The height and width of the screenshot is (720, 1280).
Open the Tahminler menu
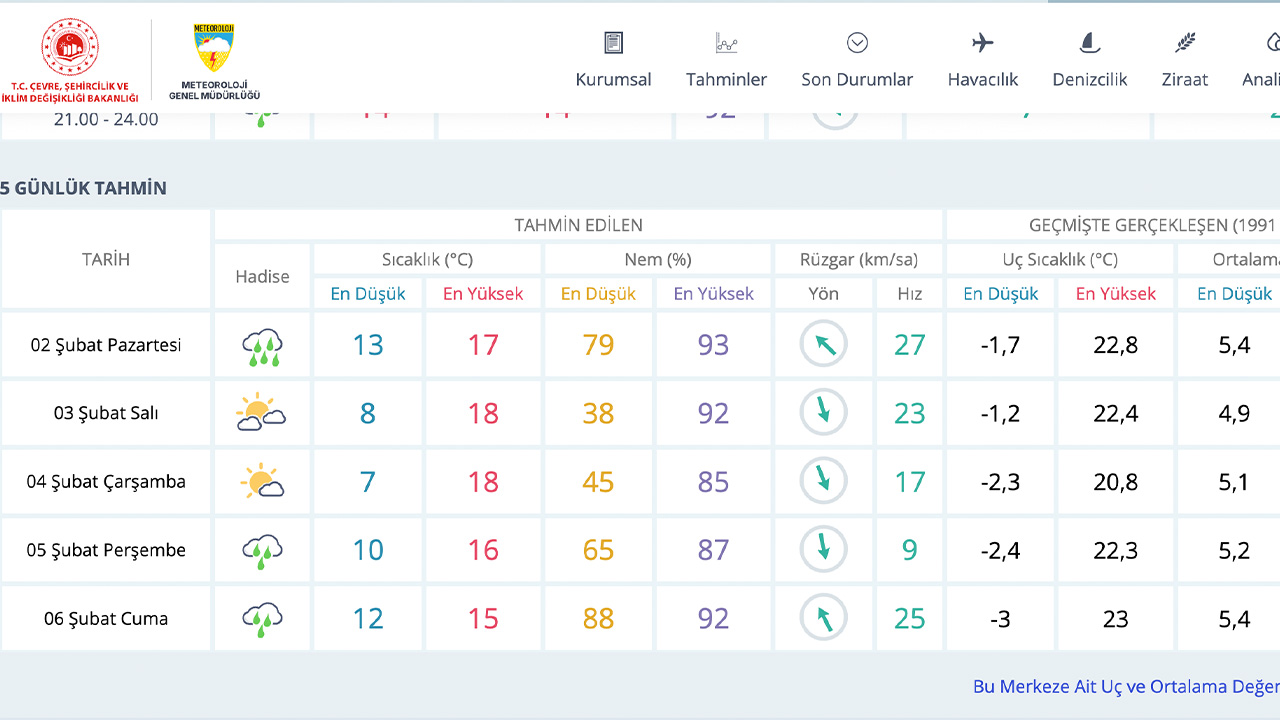point(726,79)
